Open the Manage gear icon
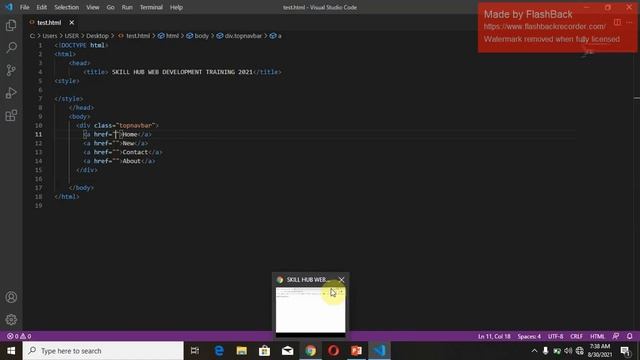This screenshot has width=640, height=360. click(x=11, y=320)
